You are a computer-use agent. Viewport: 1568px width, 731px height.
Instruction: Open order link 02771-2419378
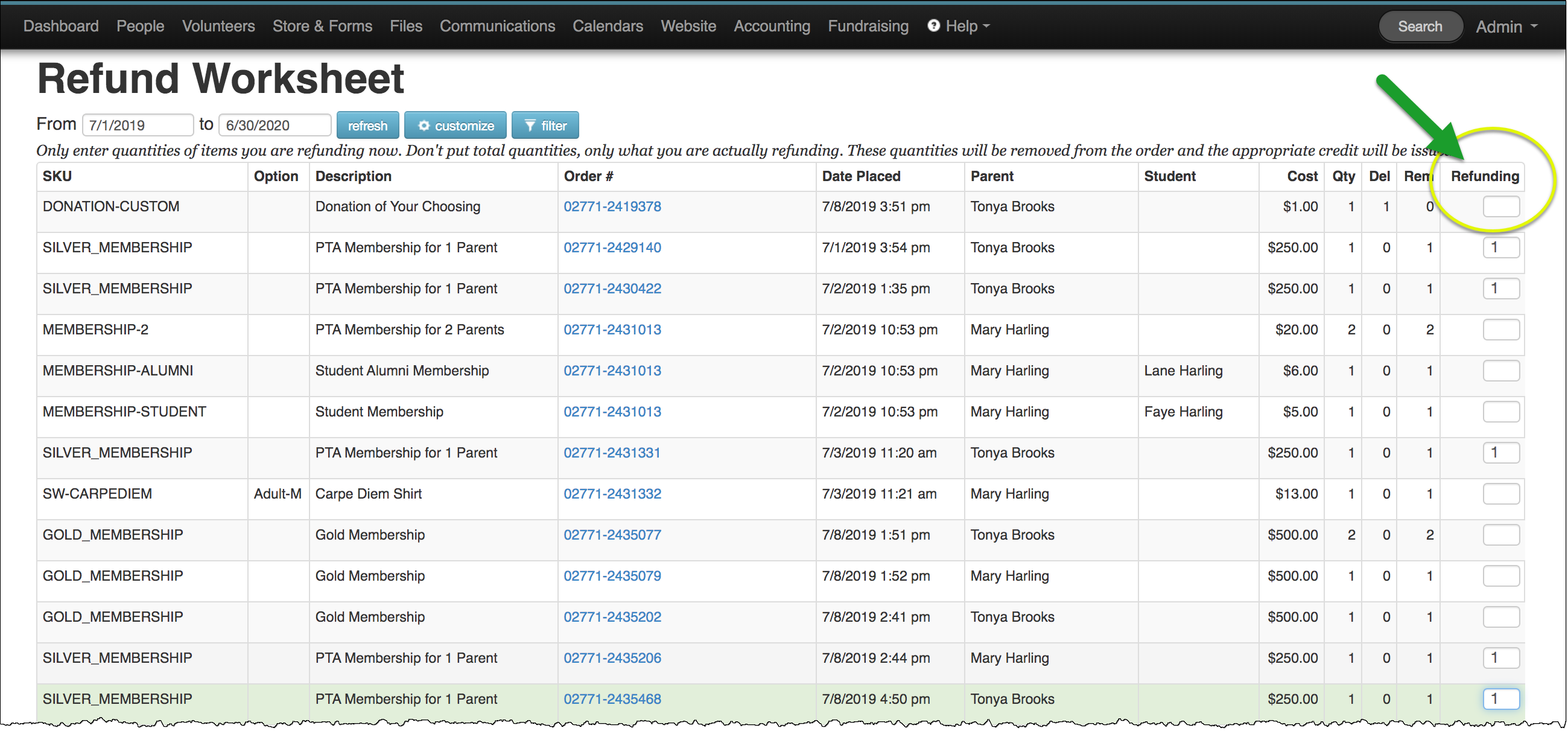coord(612,206)
